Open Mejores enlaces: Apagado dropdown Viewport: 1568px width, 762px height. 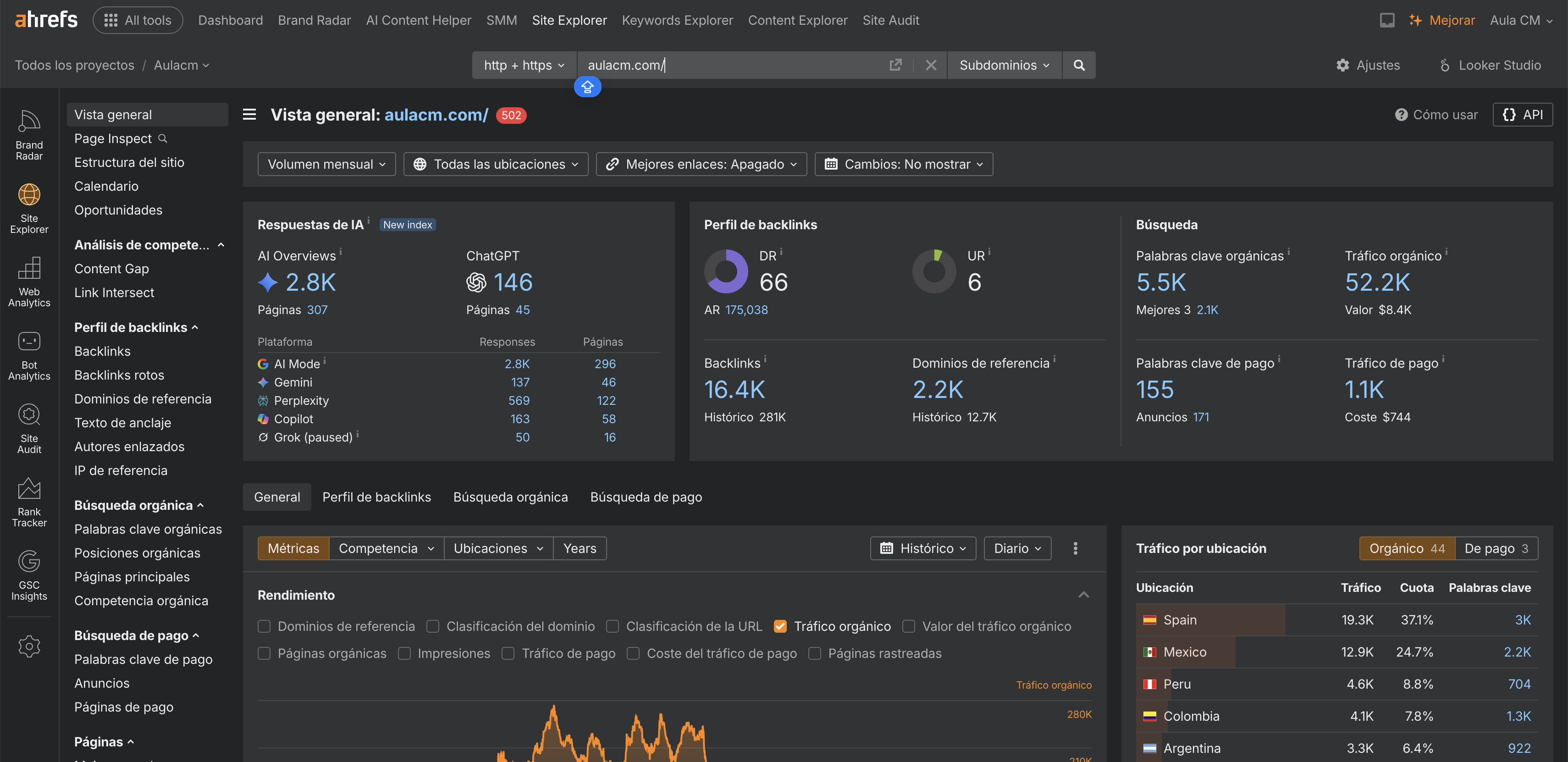[701, 164]
